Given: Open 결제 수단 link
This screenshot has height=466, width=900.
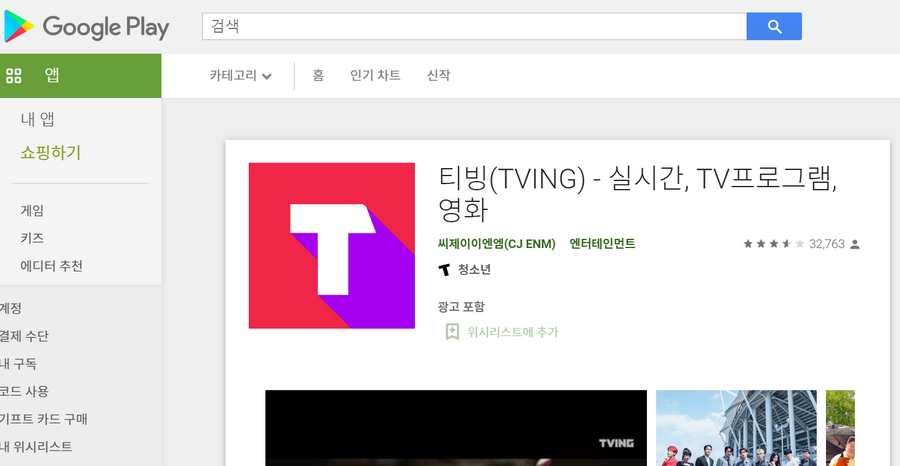Looking at the screenshot, I should [x=24, y=336].
